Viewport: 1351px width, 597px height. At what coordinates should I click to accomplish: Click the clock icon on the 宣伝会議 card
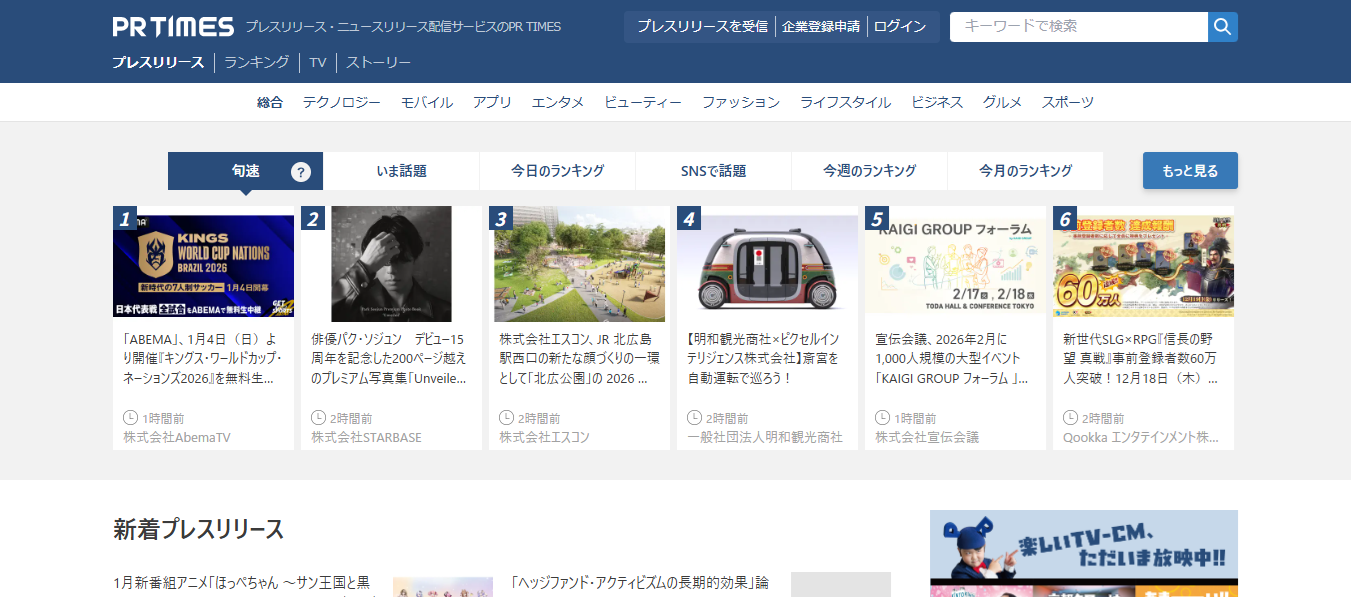[x=882, y=418]
